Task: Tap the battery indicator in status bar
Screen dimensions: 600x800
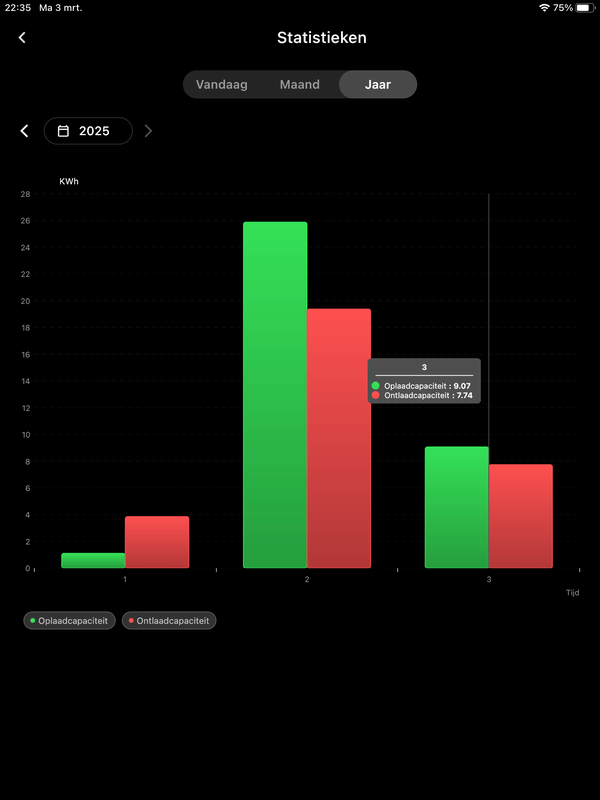Action: 586,8
